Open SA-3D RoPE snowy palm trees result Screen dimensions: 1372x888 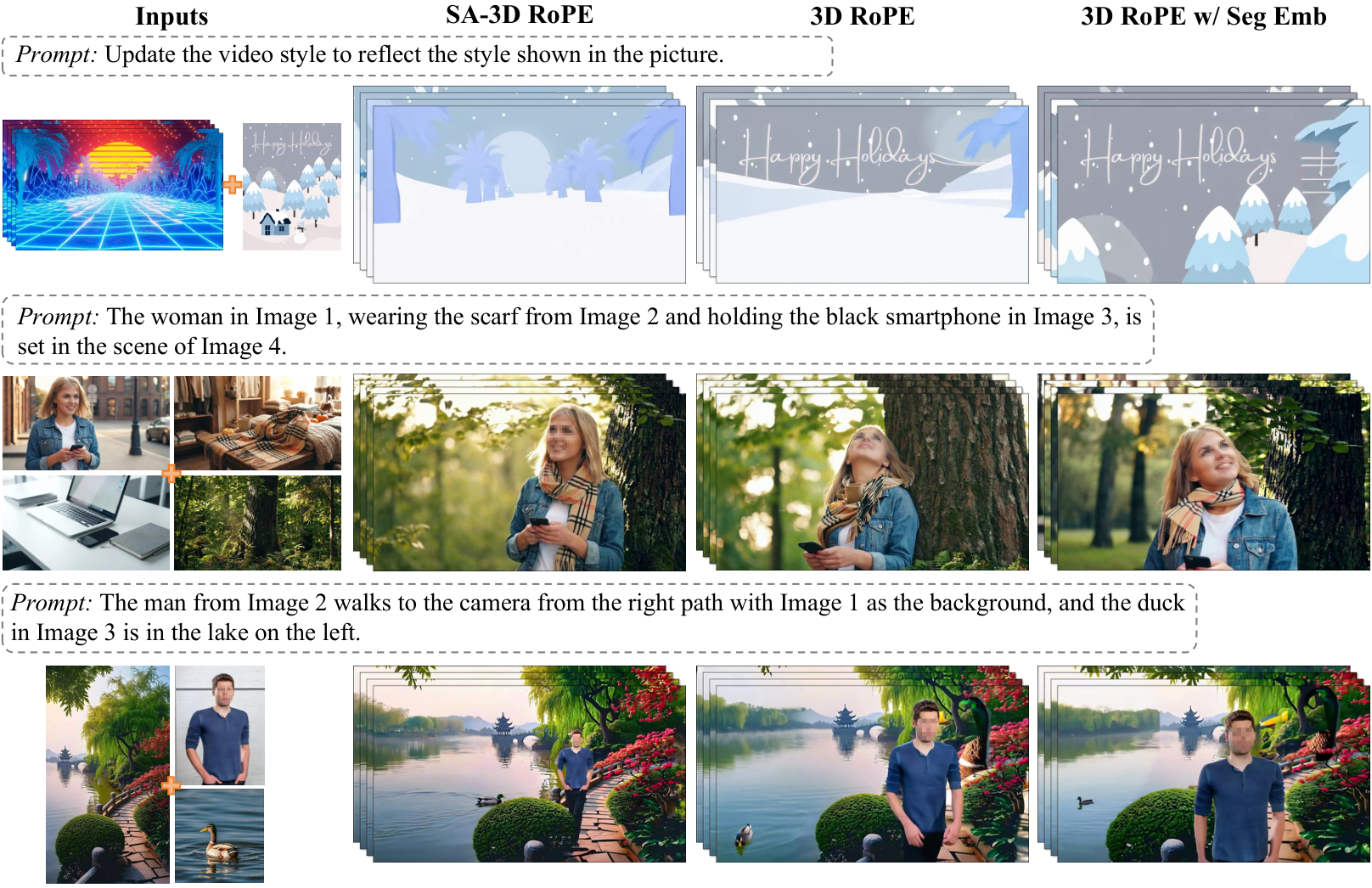[x=520, y=184]
